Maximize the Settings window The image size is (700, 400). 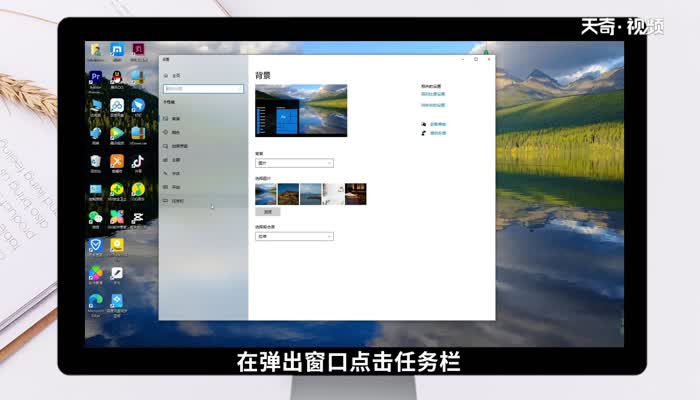point(476,59)
